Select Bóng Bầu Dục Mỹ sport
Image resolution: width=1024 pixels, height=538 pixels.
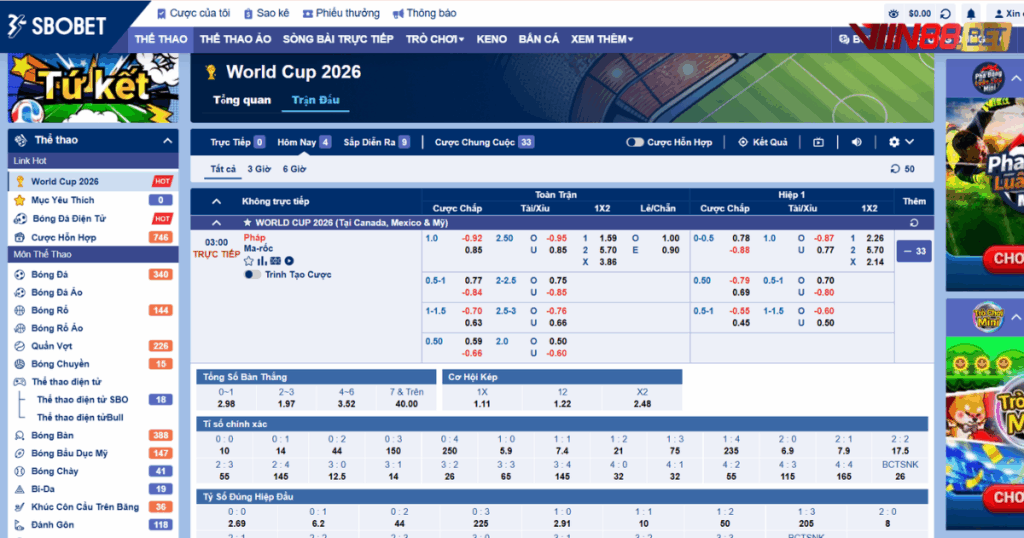coord(93,453)
